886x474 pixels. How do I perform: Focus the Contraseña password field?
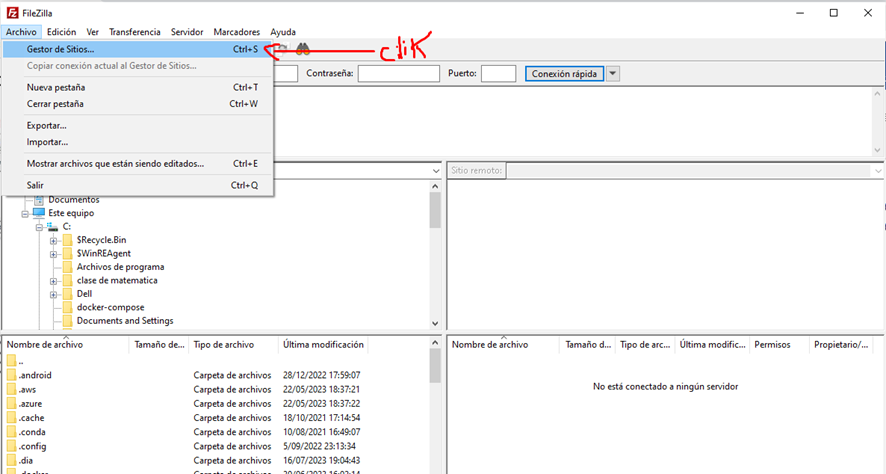coord(399,73)
